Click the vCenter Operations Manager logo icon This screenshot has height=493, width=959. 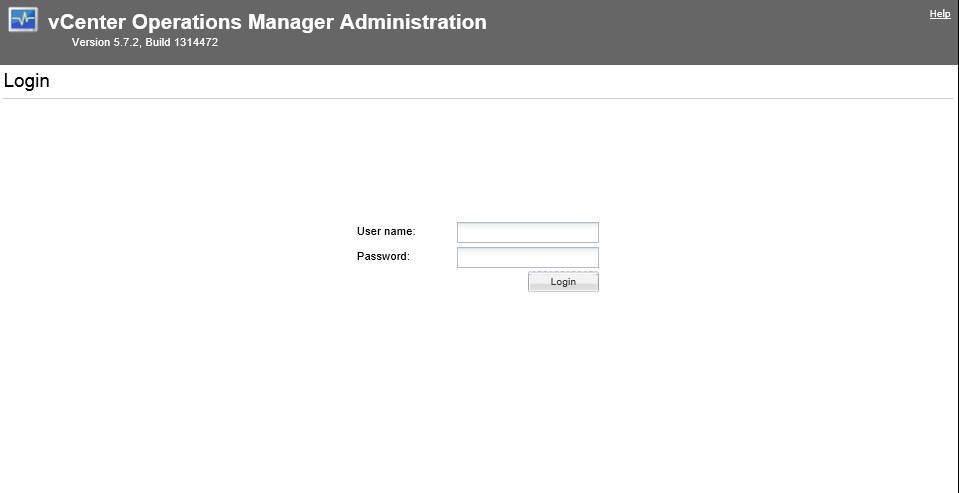23,19
